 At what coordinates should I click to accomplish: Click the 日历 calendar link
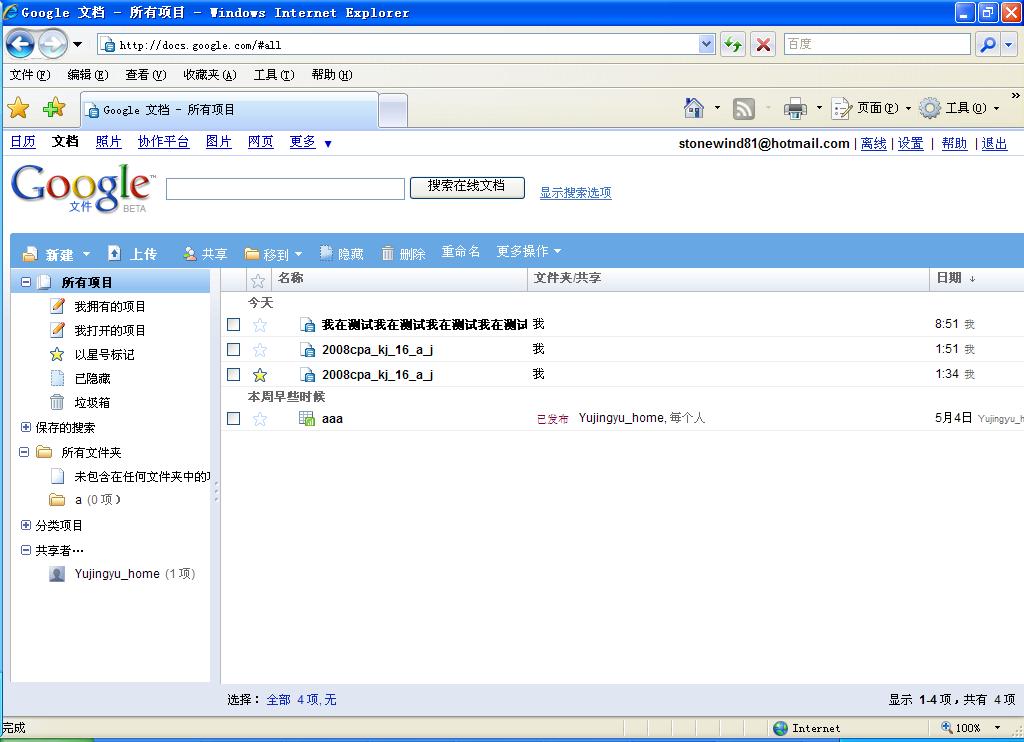tap(23, 142)
